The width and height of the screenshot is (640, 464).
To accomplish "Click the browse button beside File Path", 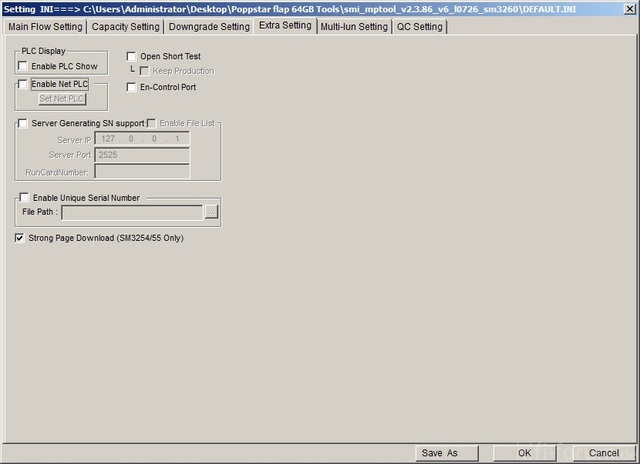I will click(211, 212).
